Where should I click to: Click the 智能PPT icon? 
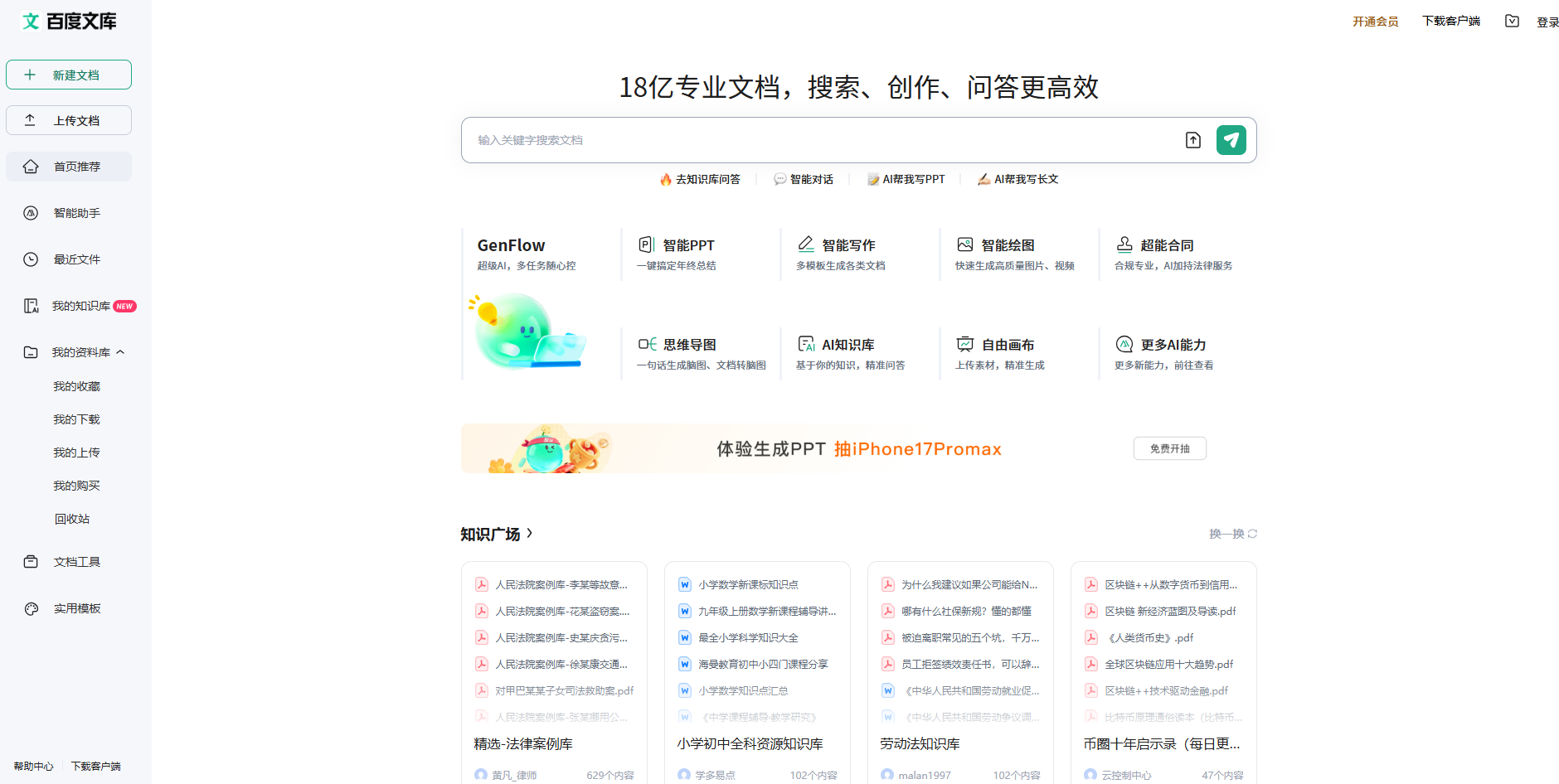[x=646, y=244]
